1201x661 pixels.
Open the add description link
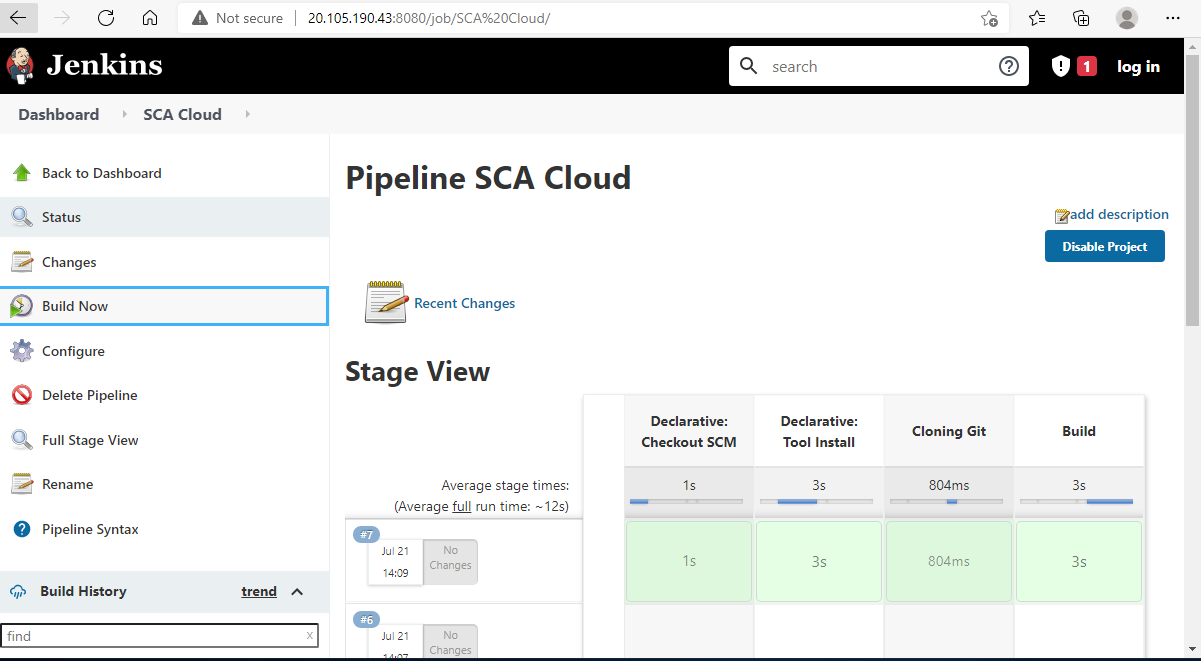click(1118, 214)
